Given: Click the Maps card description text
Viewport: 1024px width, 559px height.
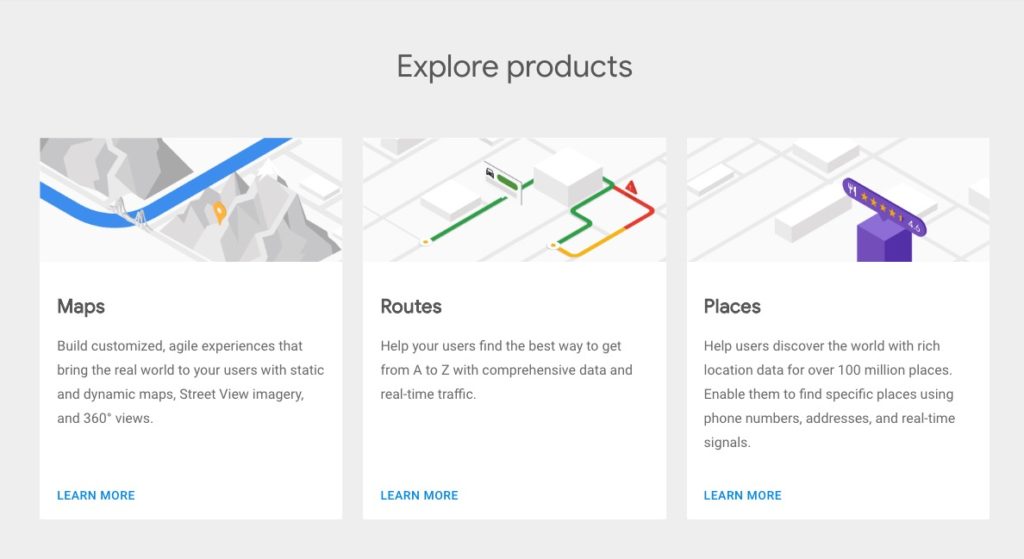Looking at the screenshot, I should coord(190,382).
